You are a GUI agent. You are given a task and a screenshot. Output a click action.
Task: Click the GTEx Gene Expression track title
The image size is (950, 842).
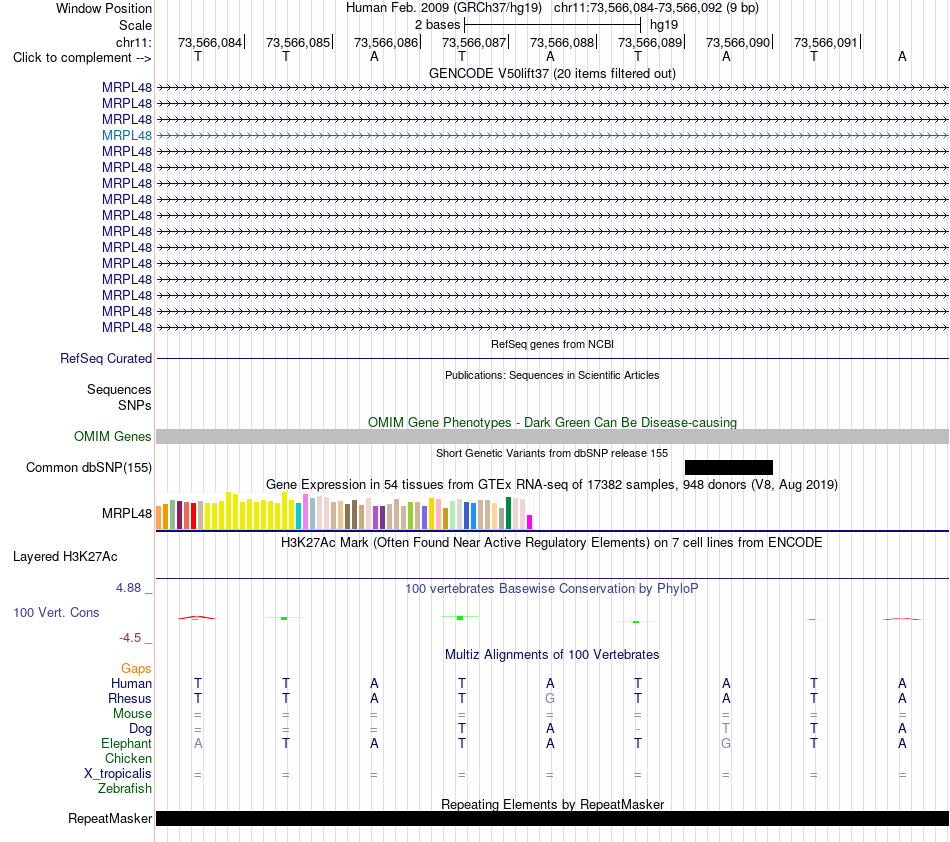[552, 485]
